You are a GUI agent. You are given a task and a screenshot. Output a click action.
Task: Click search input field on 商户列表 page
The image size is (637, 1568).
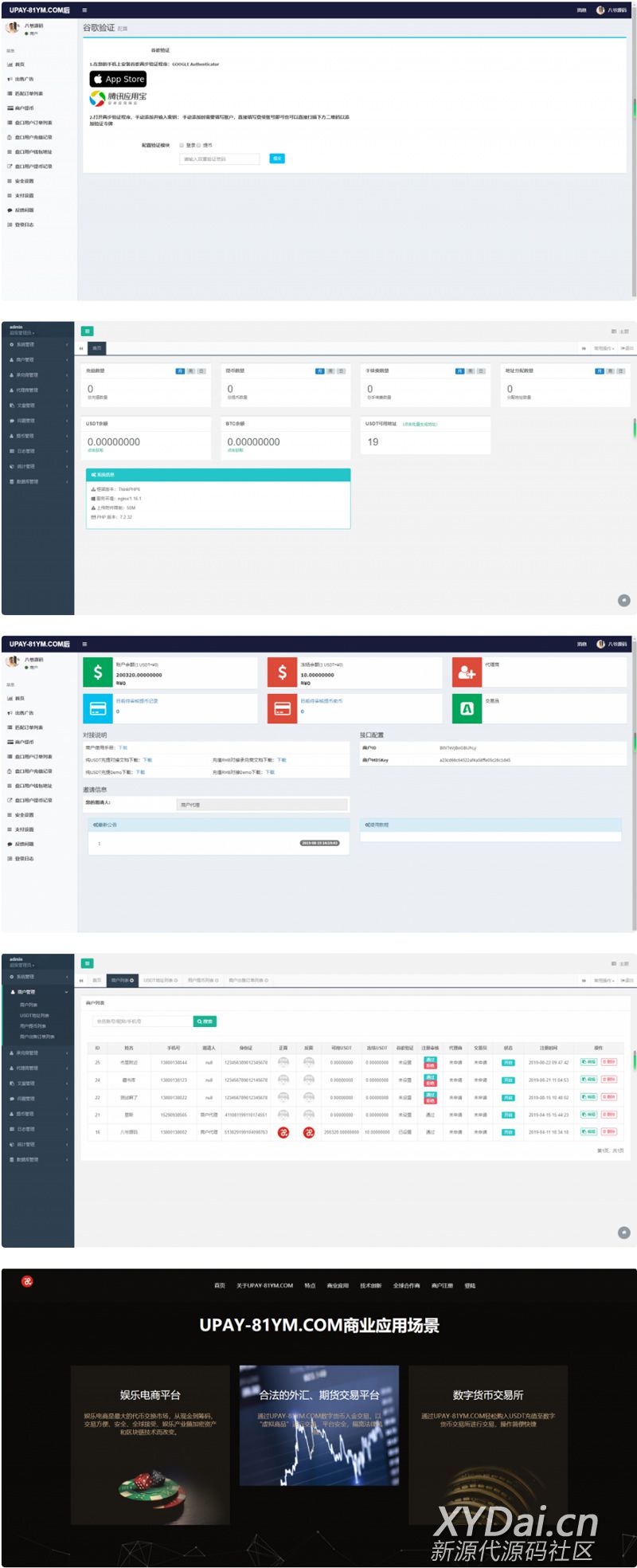coord(143,1021)
